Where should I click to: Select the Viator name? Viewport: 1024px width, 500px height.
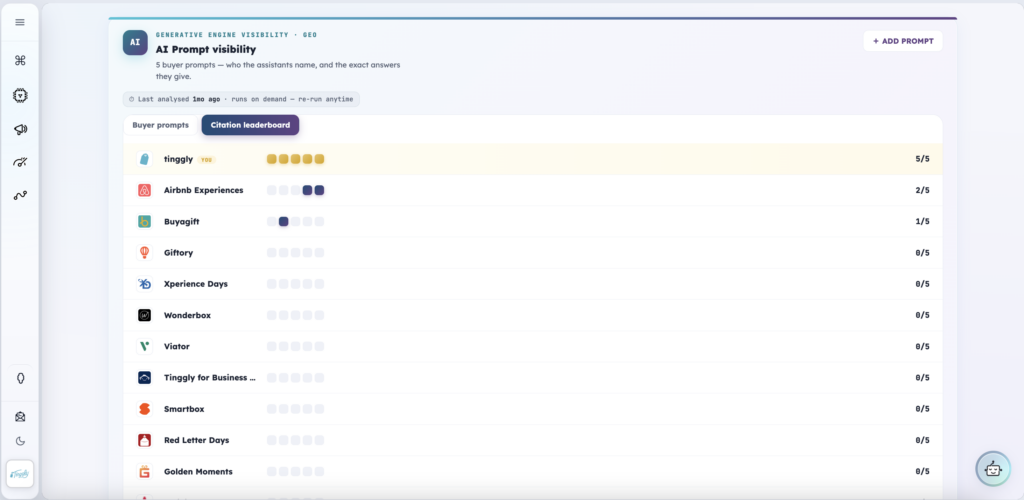[x=177, y=347]
